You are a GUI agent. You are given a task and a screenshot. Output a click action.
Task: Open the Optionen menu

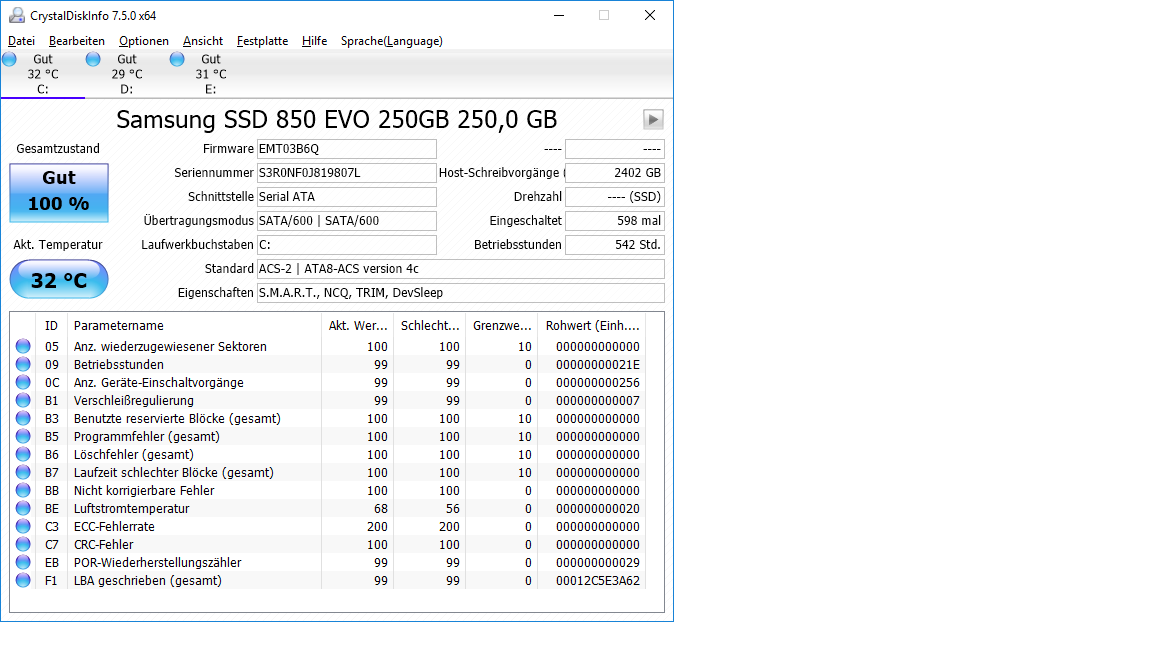click(143, 41)
